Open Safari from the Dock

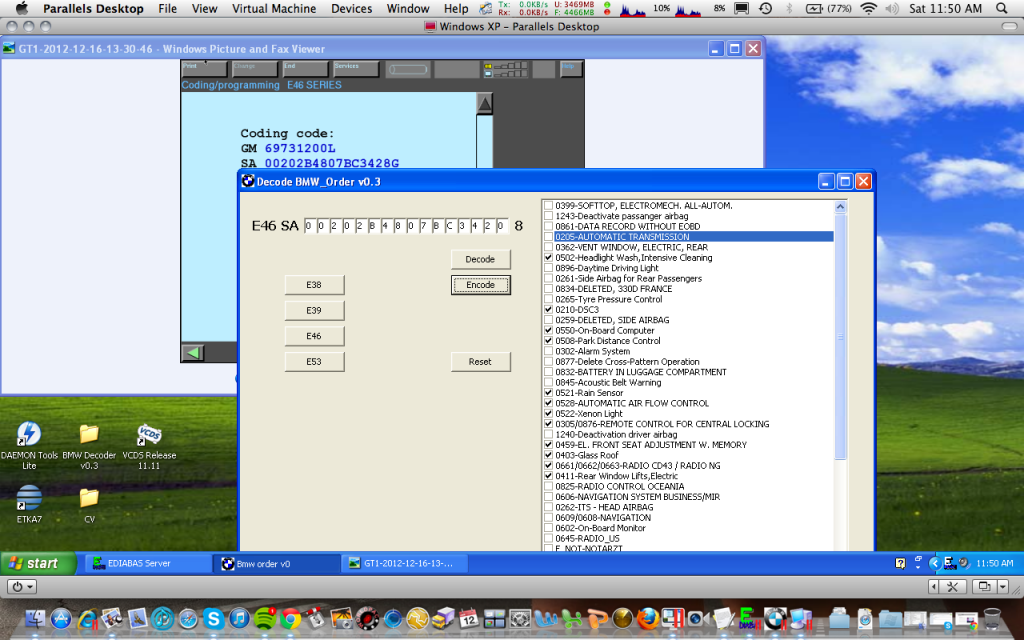pyautogui.click(x=188, y=617)
